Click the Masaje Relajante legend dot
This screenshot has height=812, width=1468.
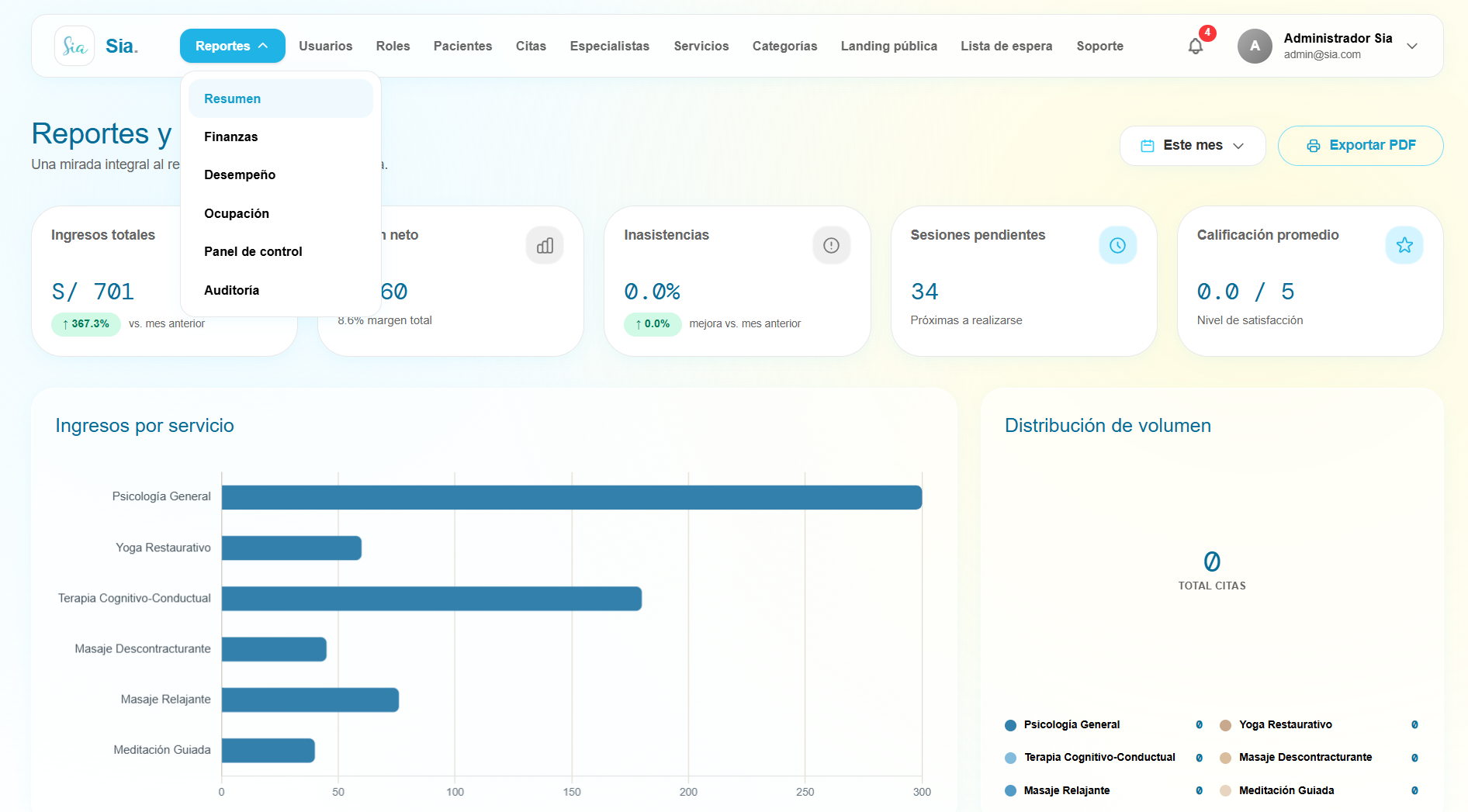tap(1010, 791)
